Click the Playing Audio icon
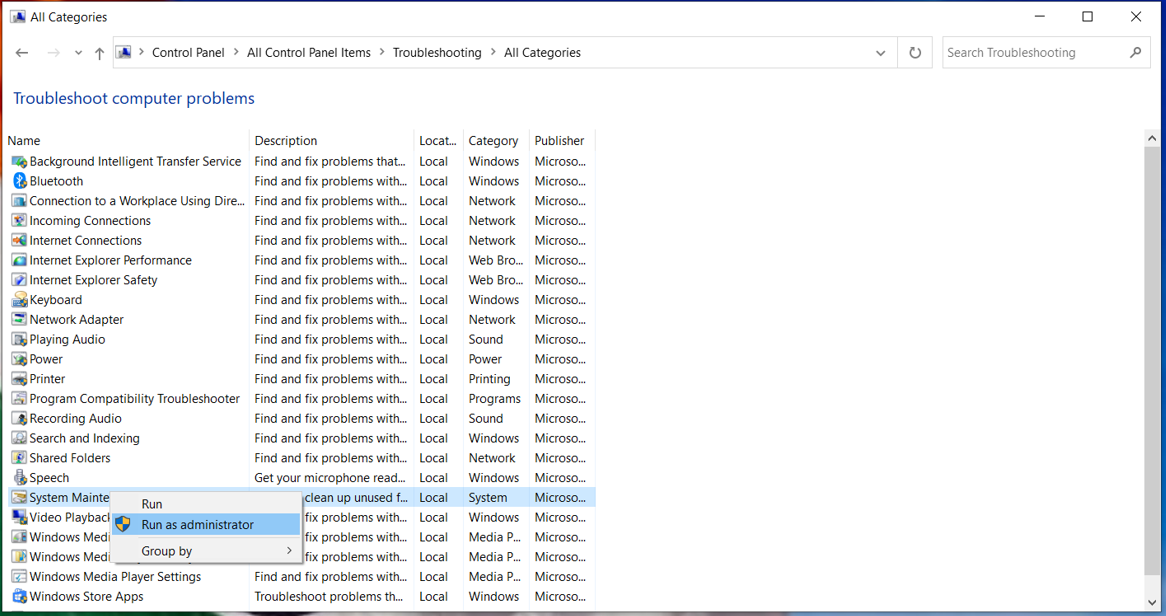This screenshot has width=1166, height=616. [x=20, y=339]
